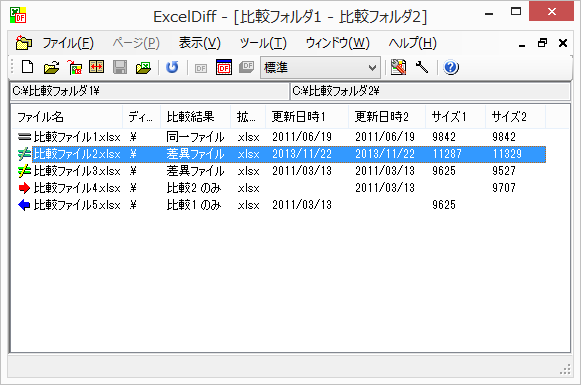Click the grayed DF toolbar icon
581x385 pixels.
pos(201,68)
